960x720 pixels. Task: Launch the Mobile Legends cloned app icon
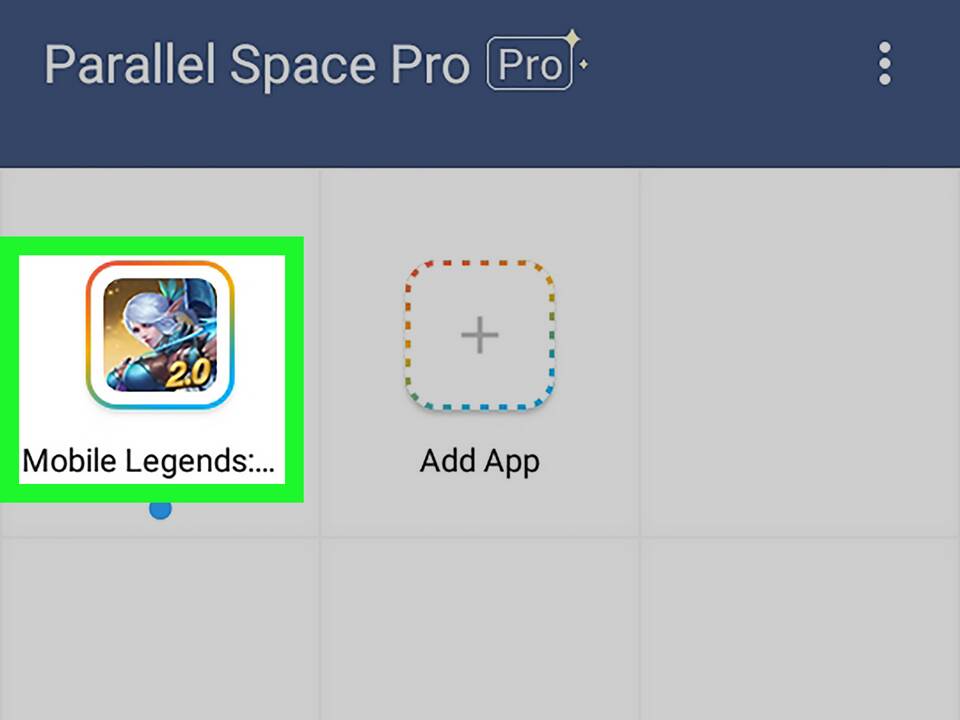pyautogui.click(x=160, y=335)
